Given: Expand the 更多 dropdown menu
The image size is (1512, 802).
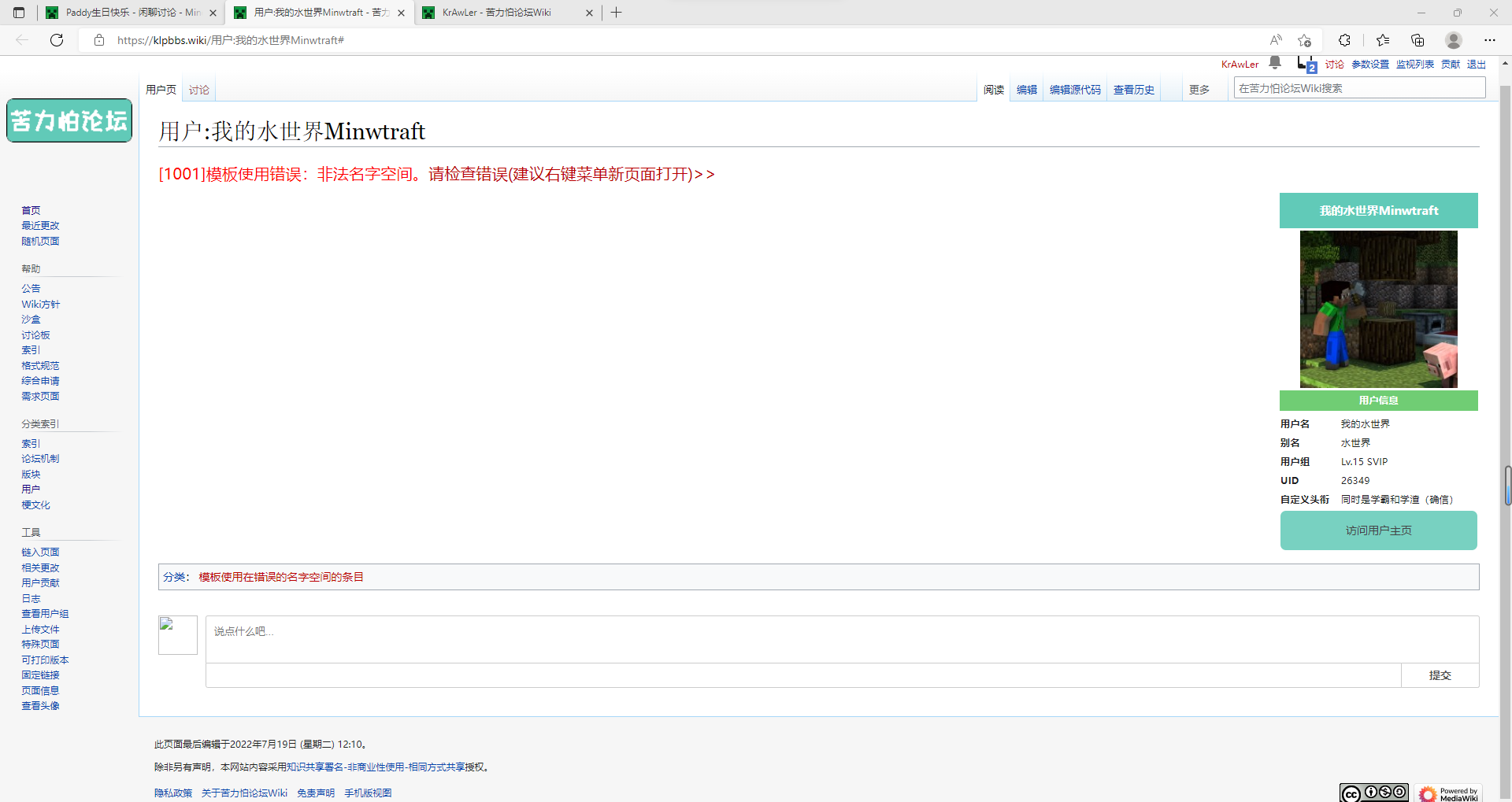Looking at the screenshot, I should coord(1199,90).
